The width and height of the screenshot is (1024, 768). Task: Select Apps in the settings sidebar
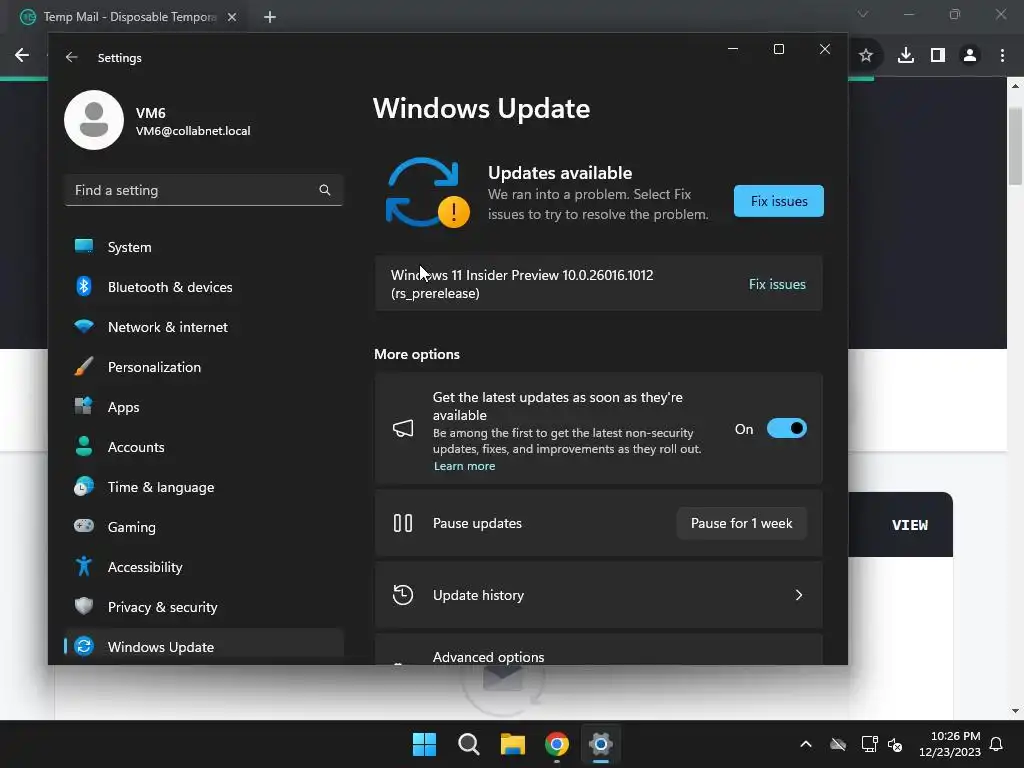pyautogui.click(x=204, y=407)
